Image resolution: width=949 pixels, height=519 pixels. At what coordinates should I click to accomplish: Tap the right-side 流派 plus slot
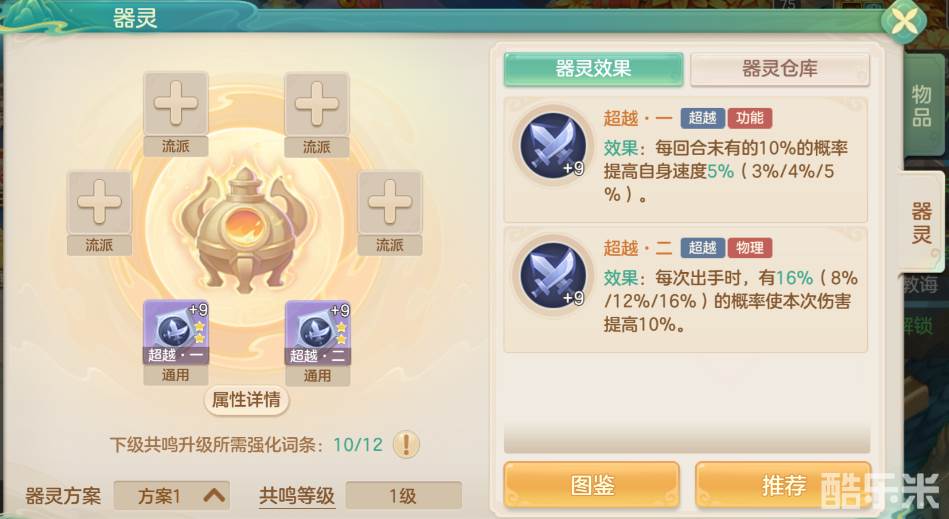pos(390,202)
